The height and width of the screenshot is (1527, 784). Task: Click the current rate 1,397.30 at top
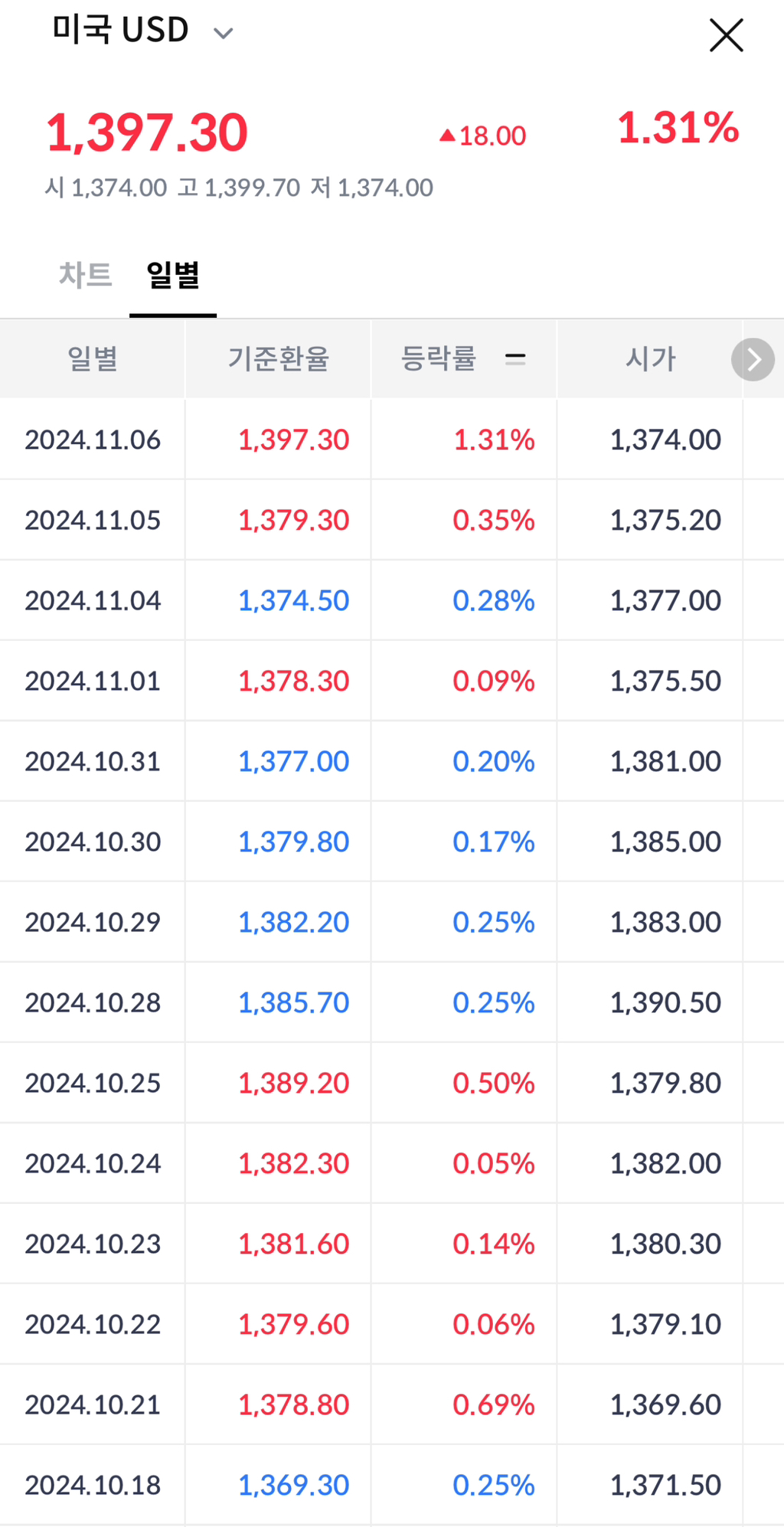click(148, 132)
